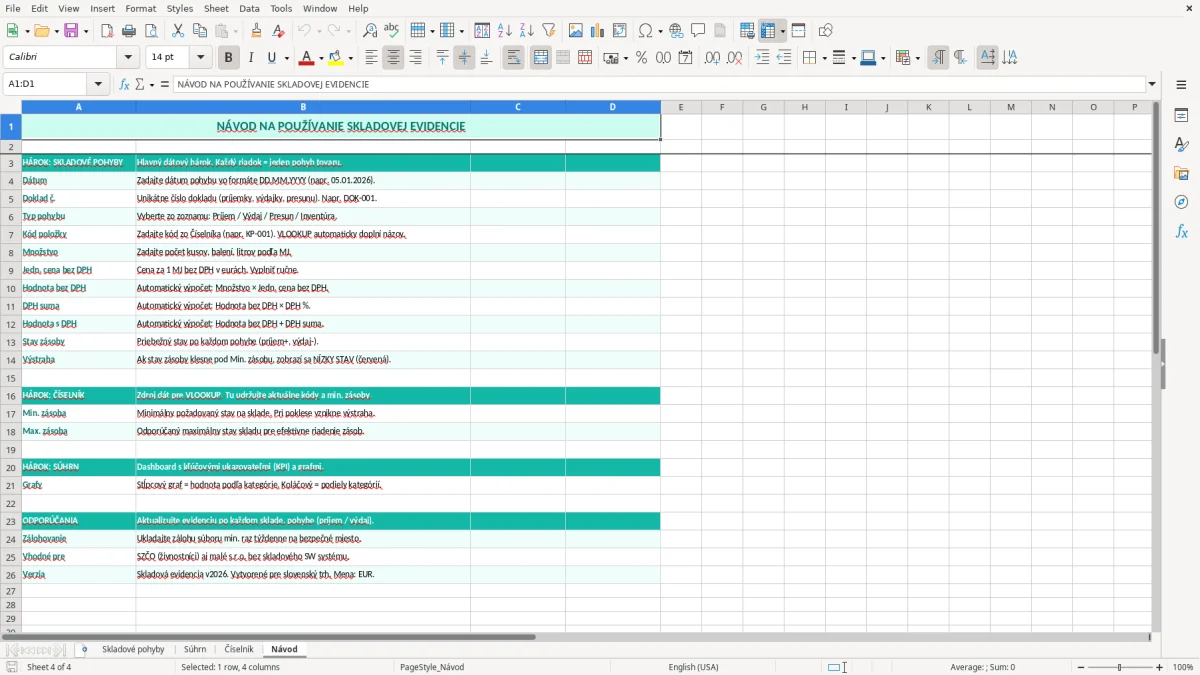The width and height of the screenshot is (1200, 675).
Task: Insert a pivot table
Action: (620, 31)
